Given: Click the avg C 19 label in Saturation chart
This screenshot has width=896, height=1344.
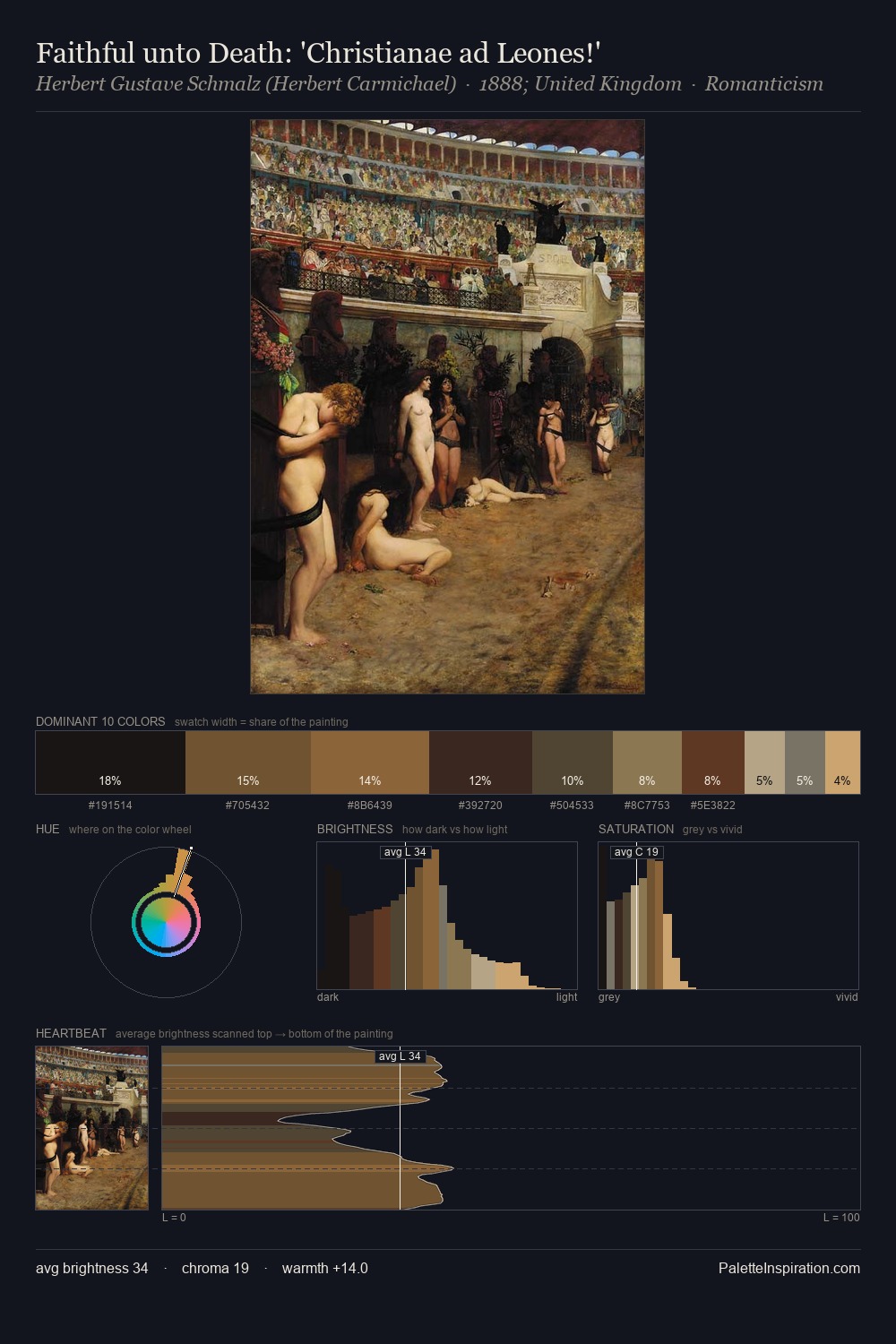Looking at the screenshot, I should (x=636, y=852).
